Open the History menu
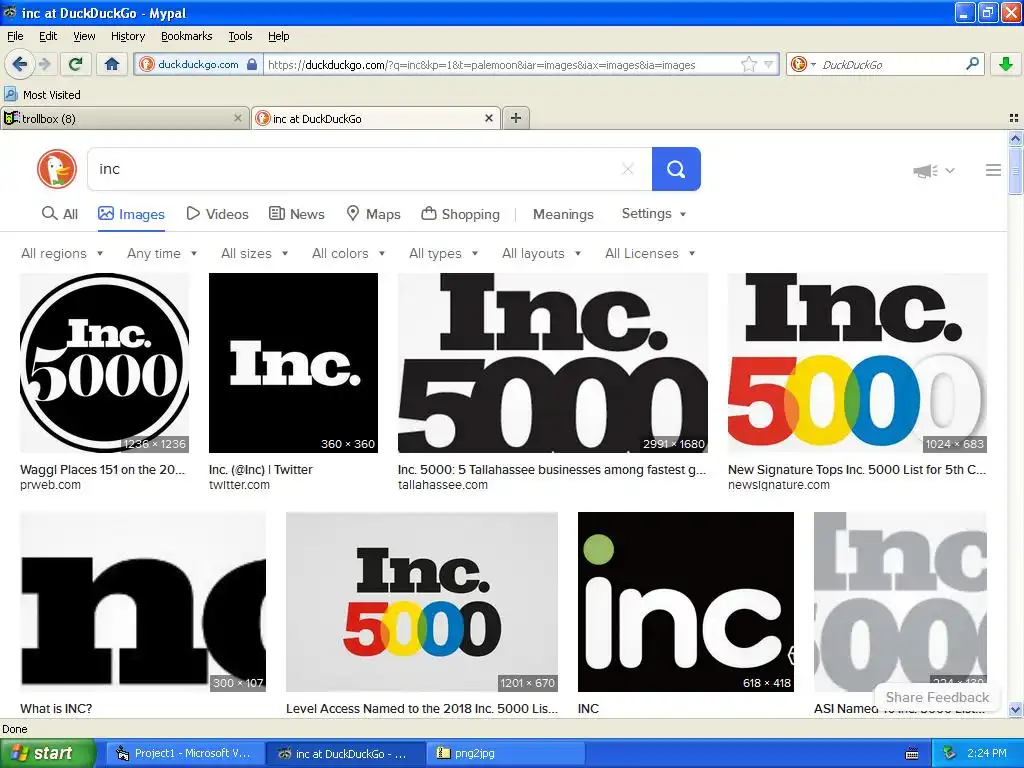 pos(127,36)
